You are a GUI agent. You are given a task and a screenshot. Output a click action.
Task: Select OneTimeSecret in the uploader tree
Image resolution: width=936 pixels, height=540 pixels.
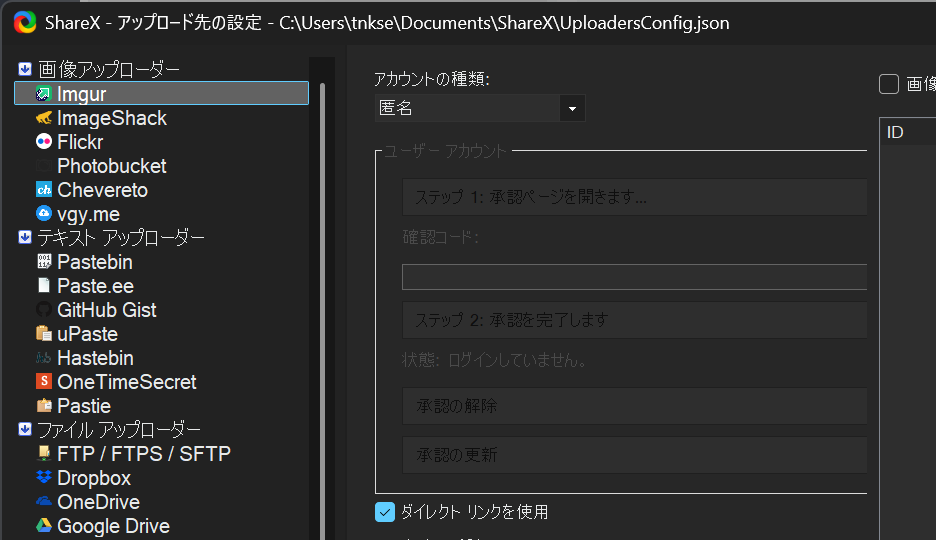(127, 382)
